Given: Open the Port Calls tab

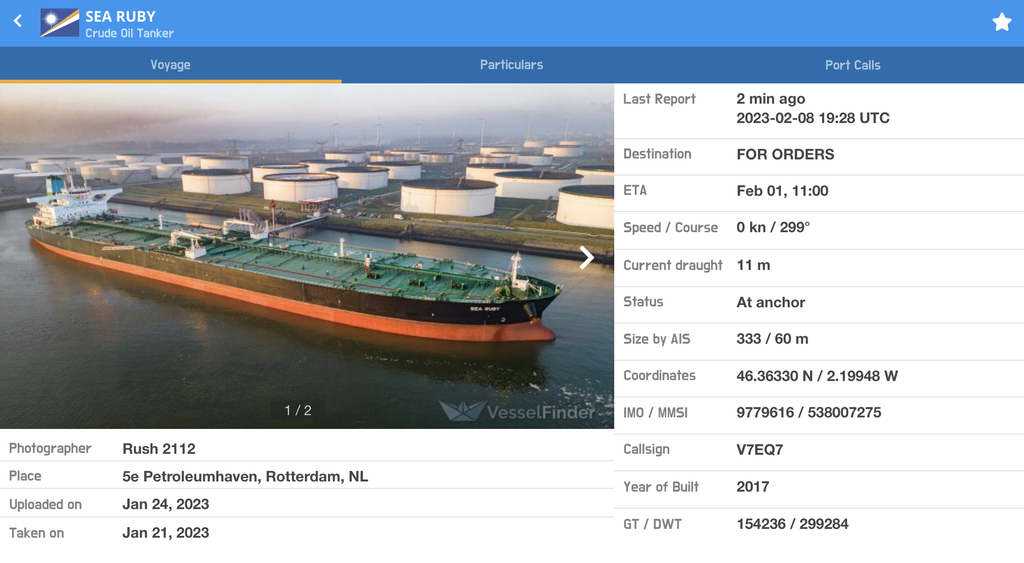Looking at the screenshot, I should 853,65.
